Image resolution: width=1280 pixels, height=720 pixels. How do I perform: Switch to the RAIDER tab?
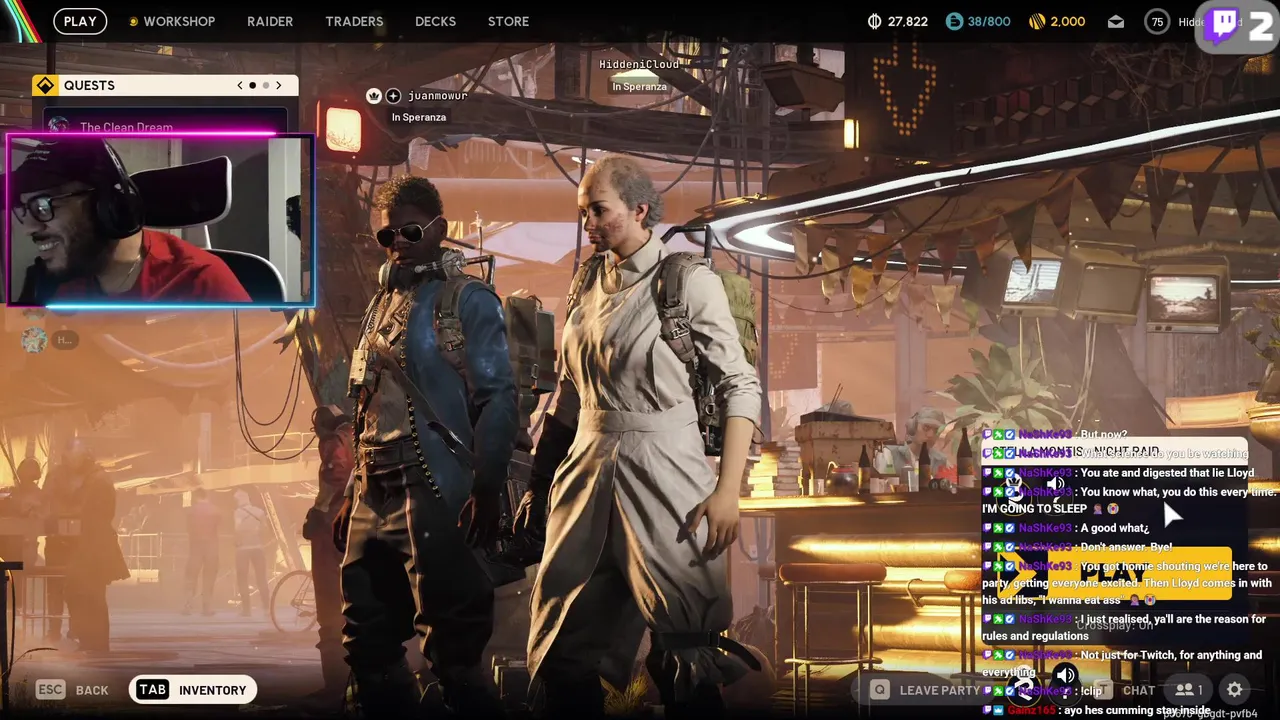pyautogui.click(x=270, y=21)
